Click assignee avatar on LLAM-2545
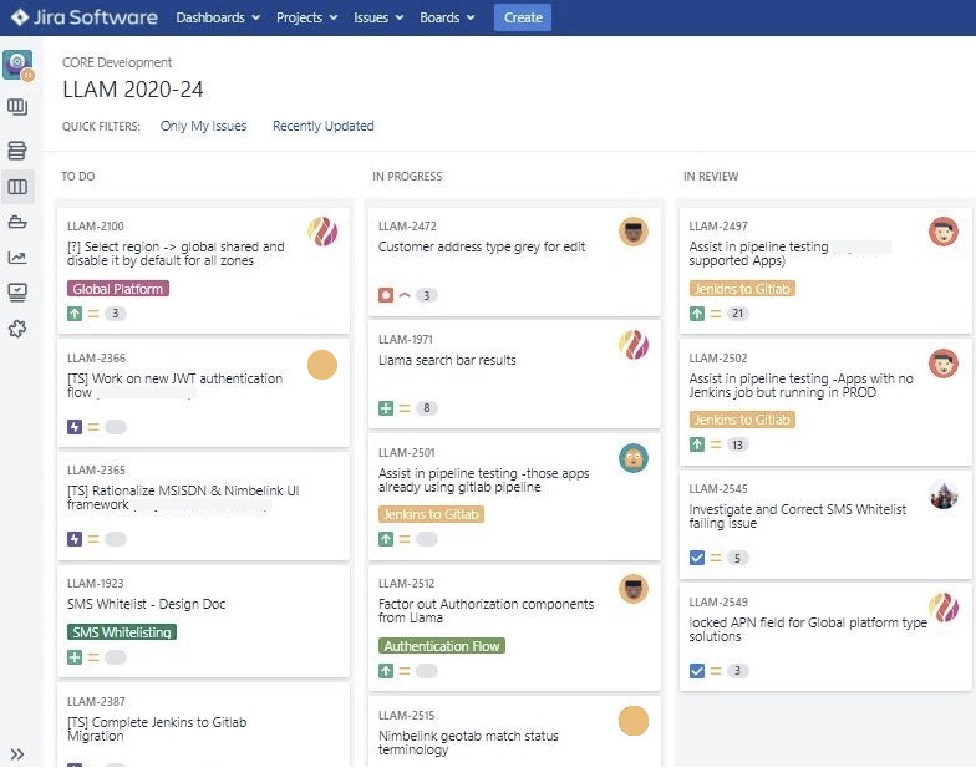The image size is (976, 768). (944, 495)
